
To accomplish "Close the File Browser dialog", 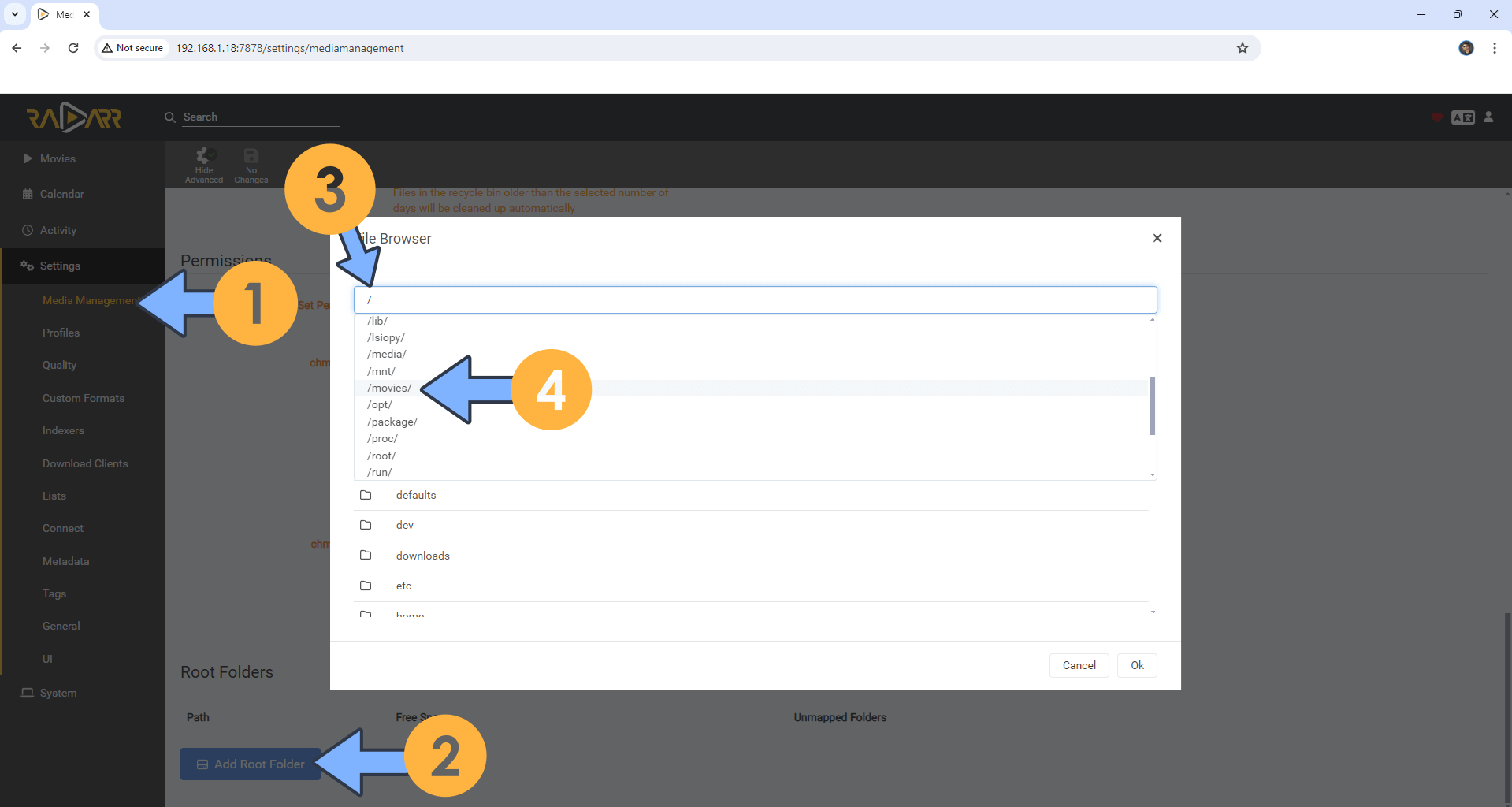I will click(x=1157, y=238).
